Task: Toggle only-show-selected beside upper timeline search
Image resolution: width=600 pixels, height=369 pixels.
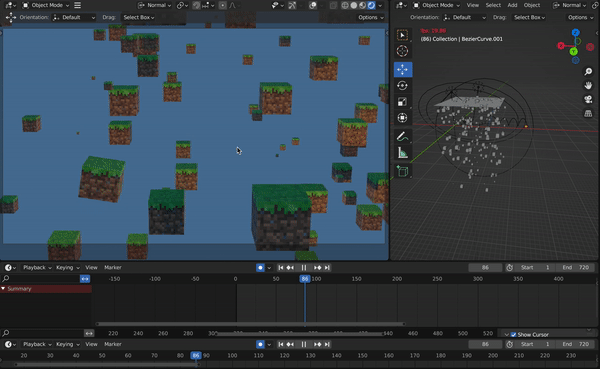Action: [x=85, y=279]
